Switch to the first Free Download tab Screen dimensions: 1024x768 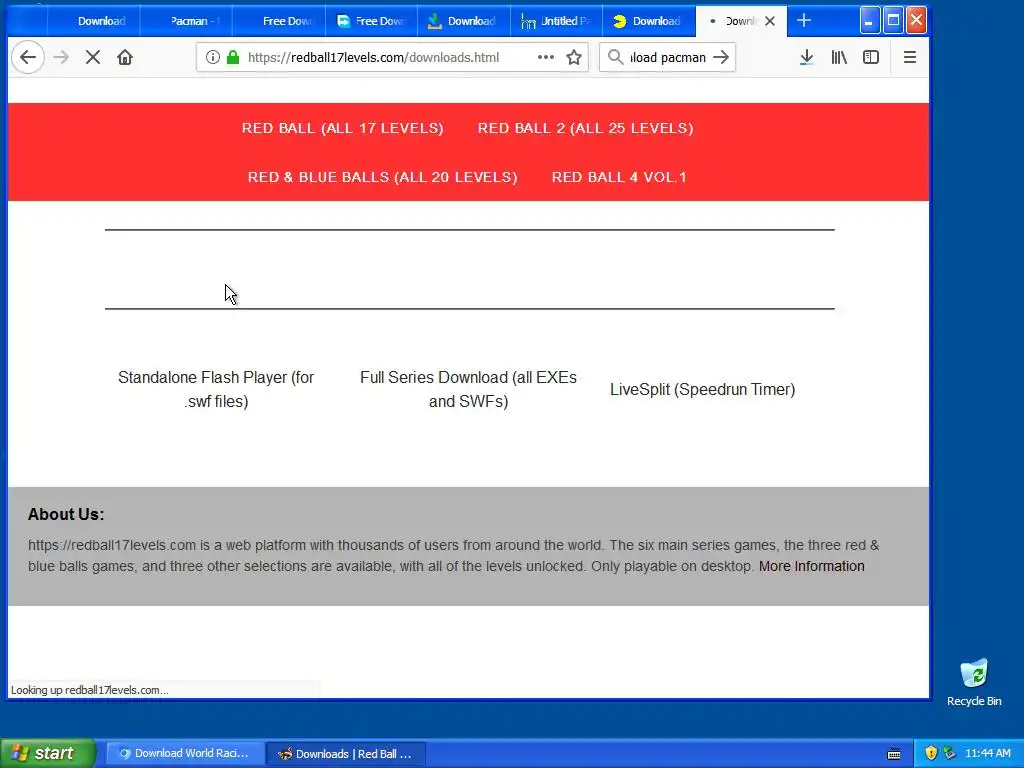click(279, 21)
